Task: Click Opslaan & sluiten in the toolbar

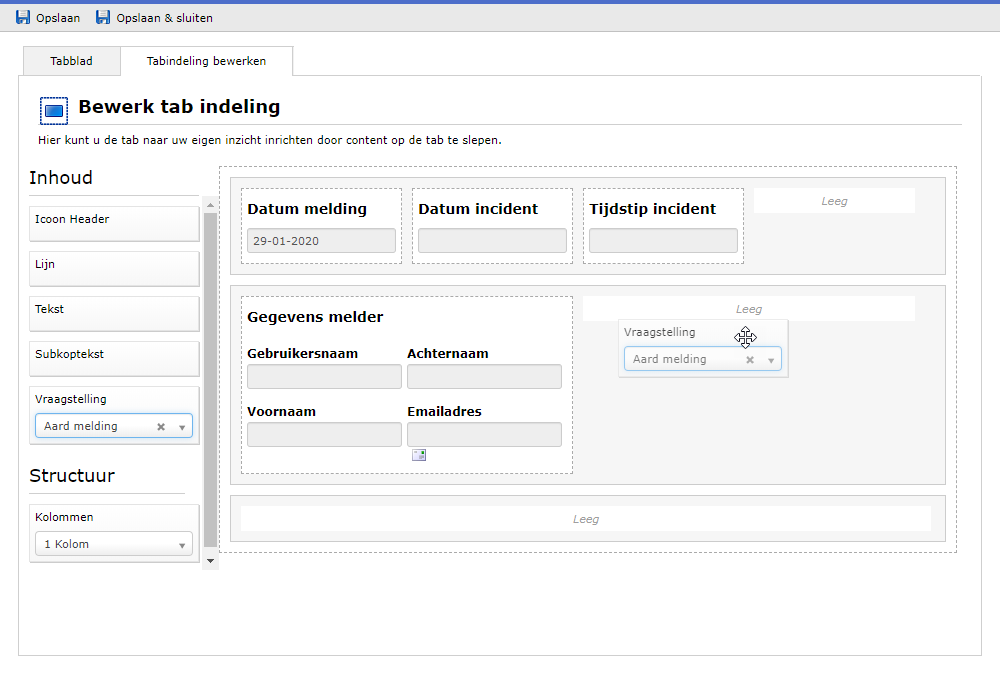Action: tap(154, 17)
